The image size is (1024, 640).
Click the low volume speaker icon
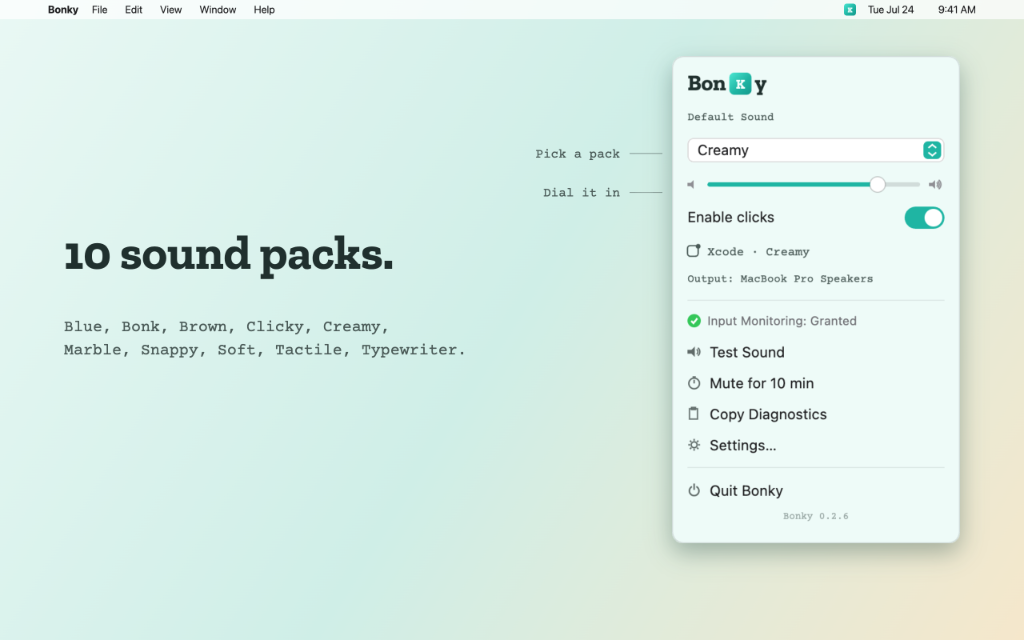pyautogui.click(x=691, y=185)
